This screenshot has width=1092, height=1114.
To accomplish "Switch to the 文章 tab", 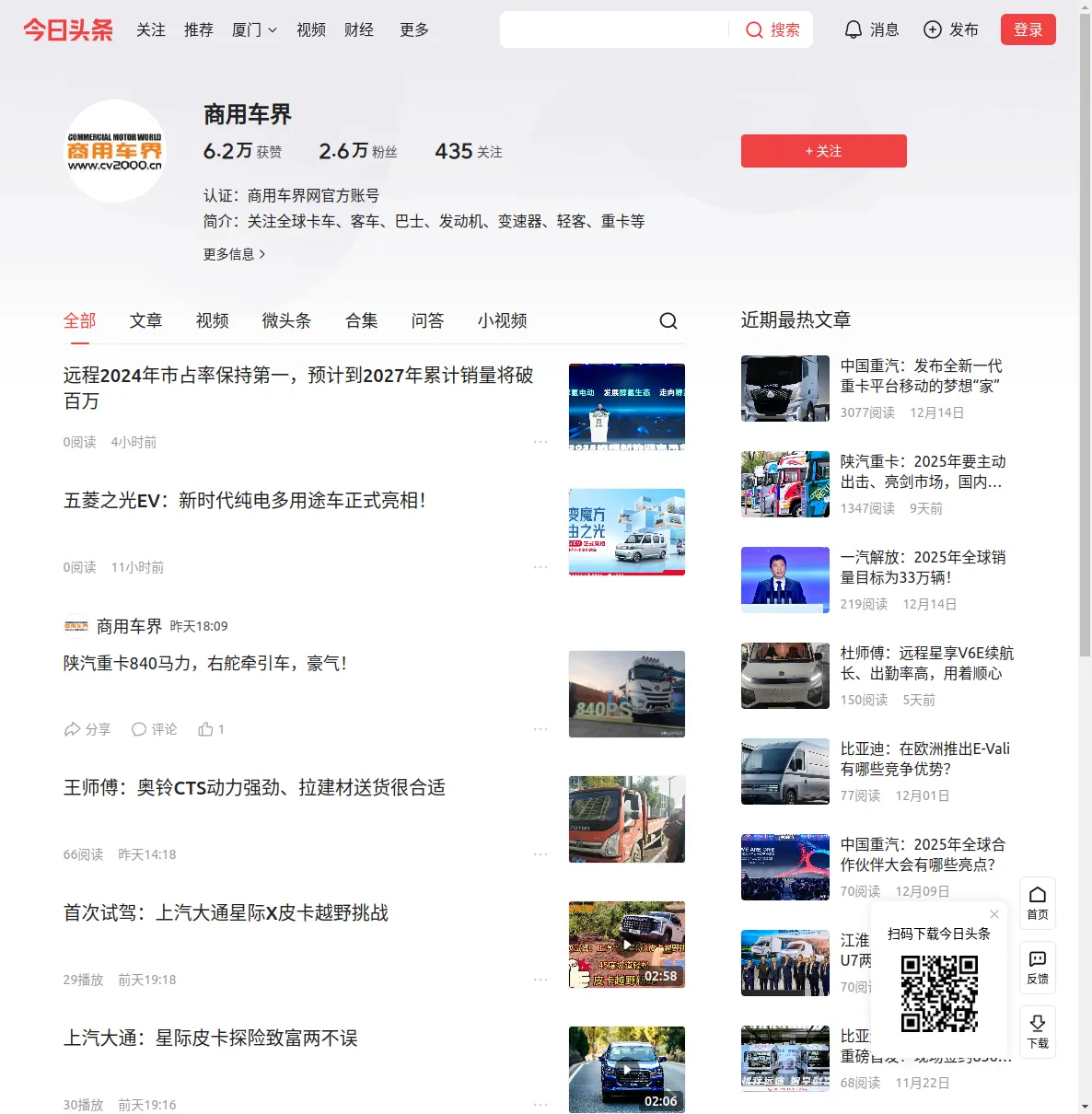I will click(x=146, y=320).
